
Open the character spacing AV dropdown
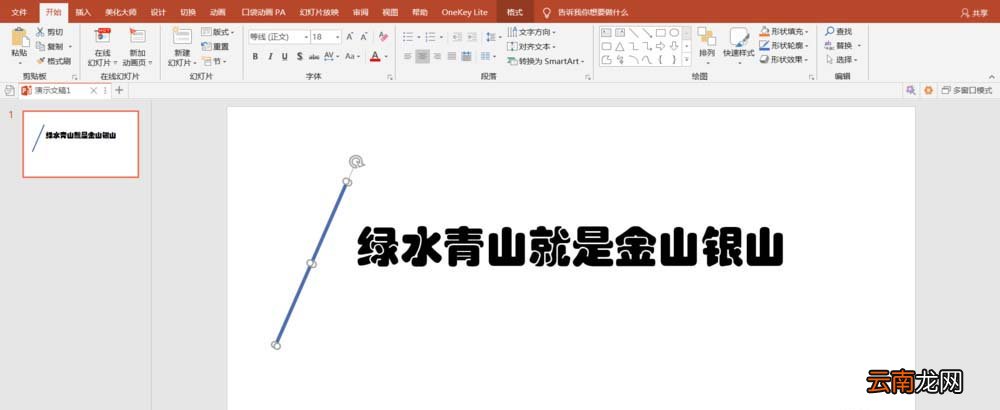tap(332, 57)
